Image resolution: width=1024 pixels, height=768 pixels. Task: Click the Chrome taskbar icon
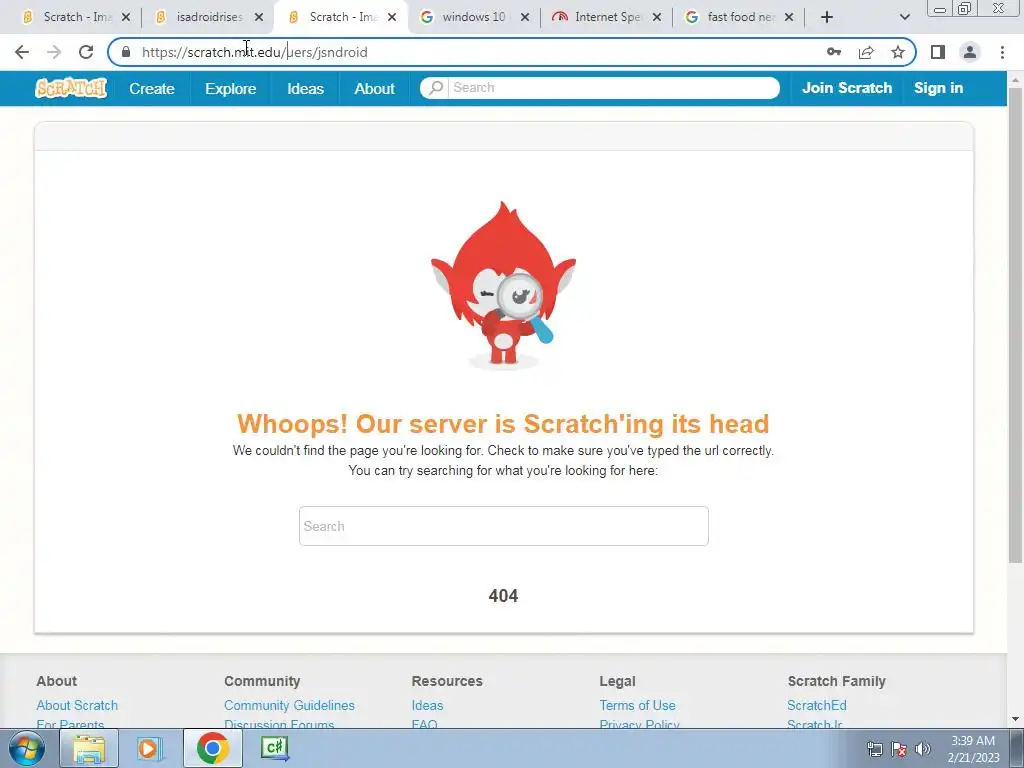[x=212, y=748]
